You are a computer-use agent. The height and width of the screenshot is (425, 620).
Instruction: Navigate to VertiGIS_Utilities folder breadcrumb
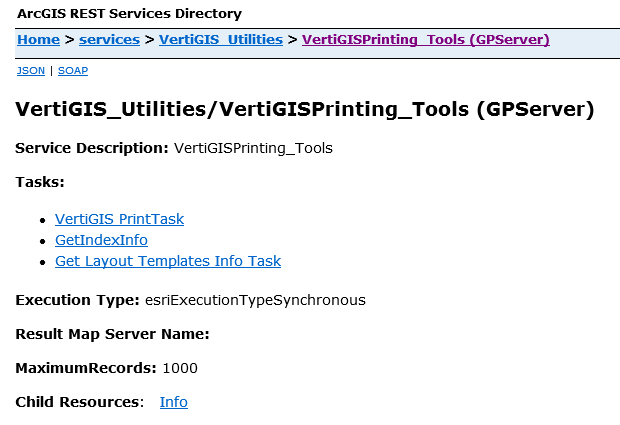[x=220, y=40]
